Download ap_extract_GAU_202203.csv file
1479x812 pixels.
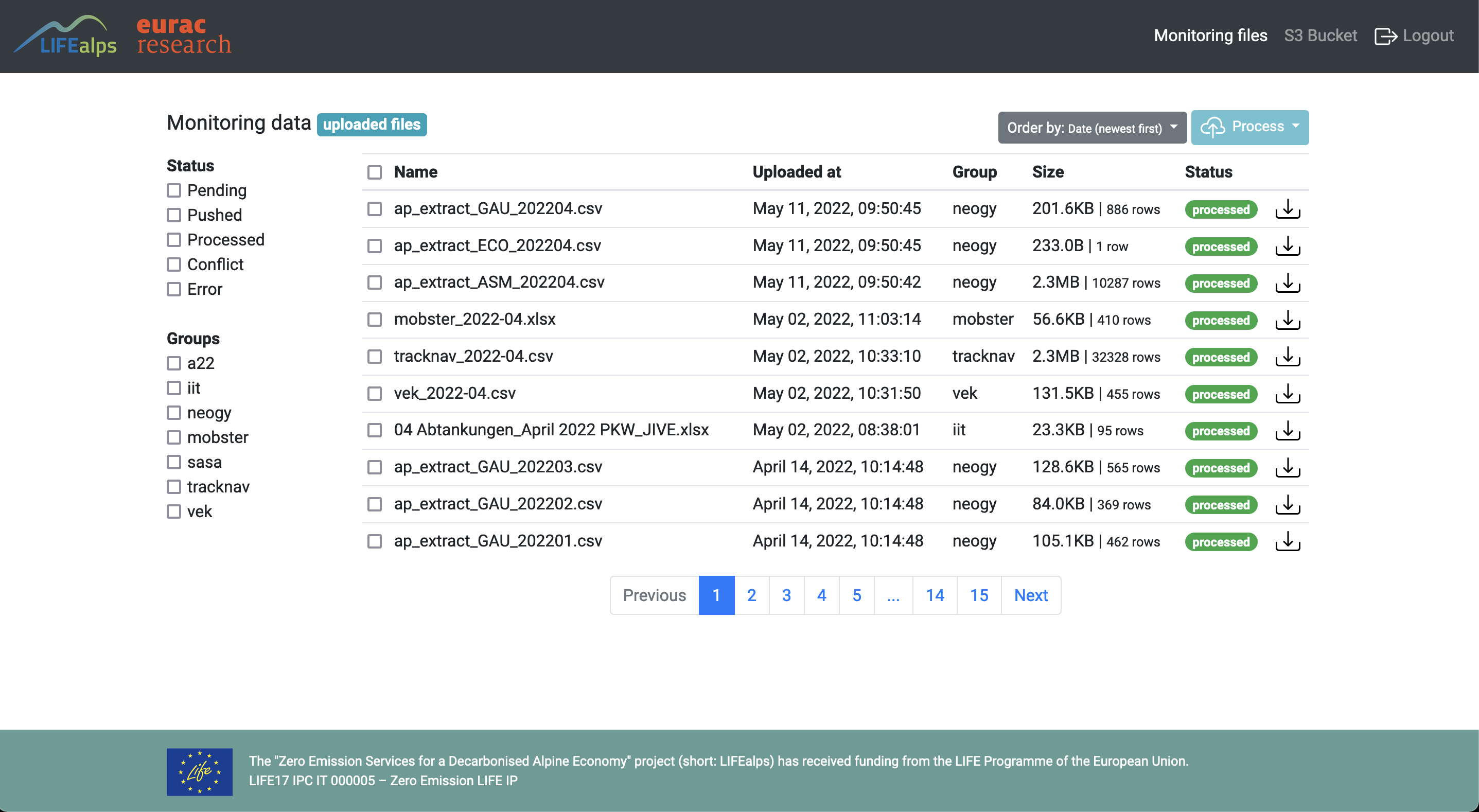pos(1287,467)
